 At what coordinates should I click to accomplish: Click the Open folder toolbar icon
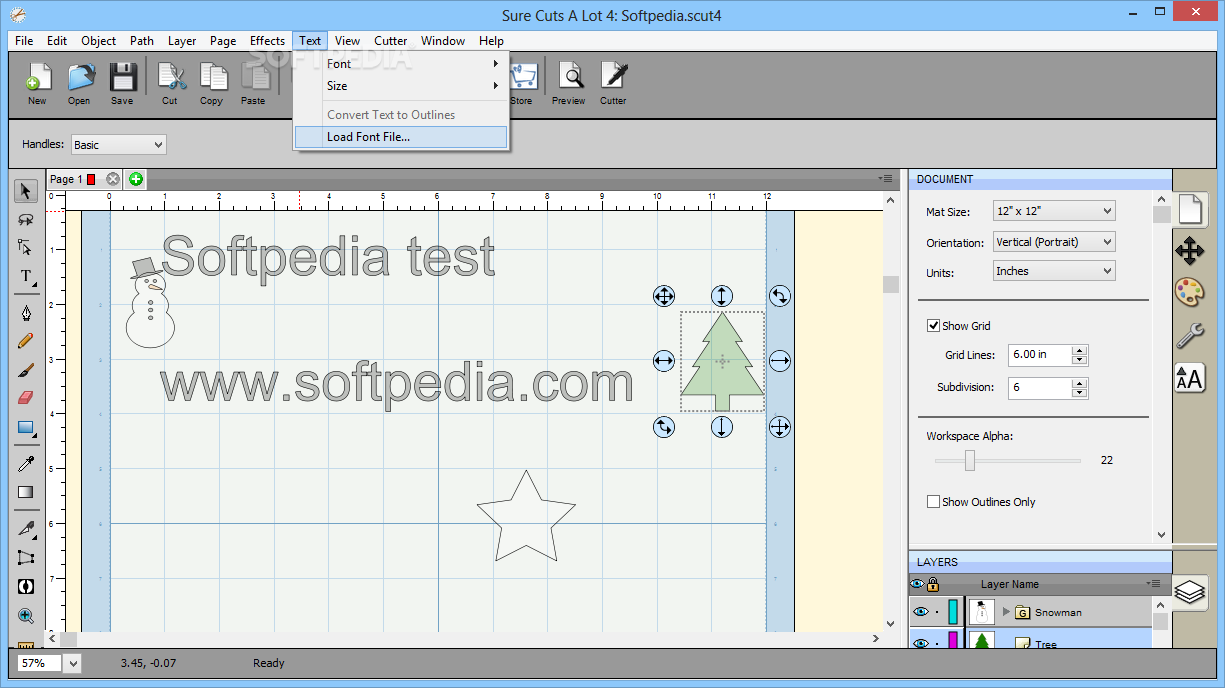tap(79, 82)
